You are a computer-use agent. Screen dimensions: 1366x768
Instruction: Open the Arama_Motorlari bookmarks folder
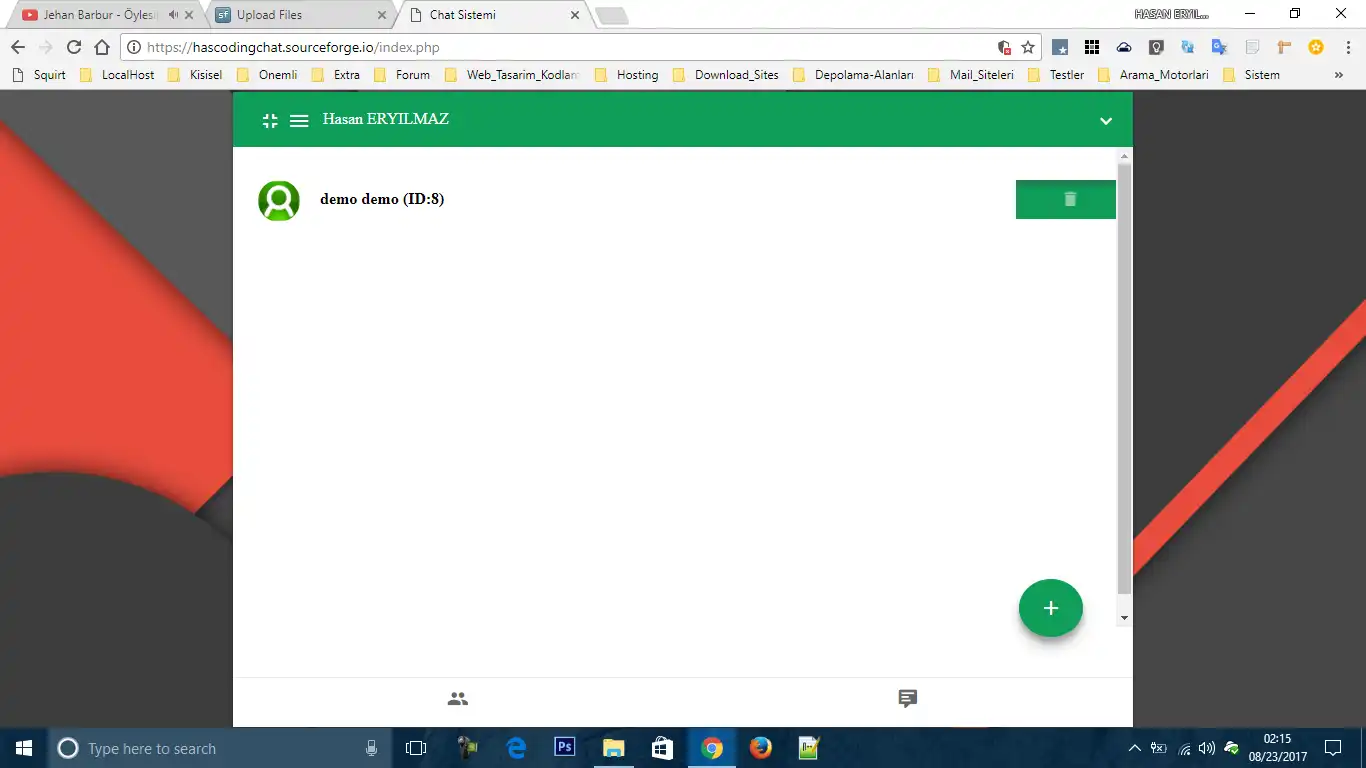click(1153, 75)
